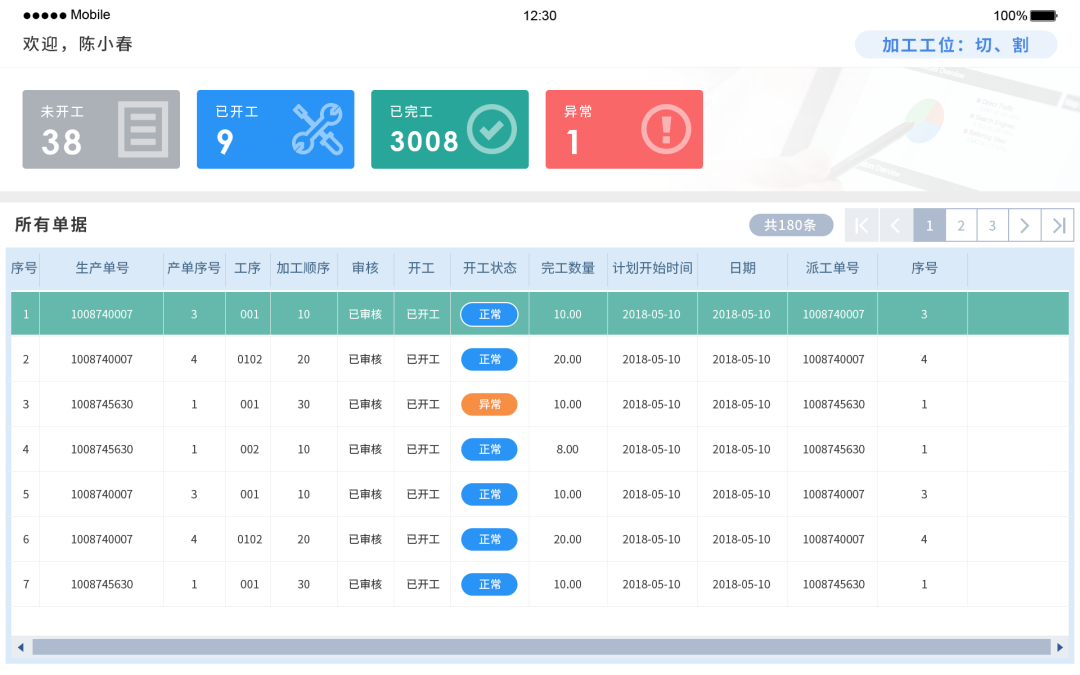Open page 3 of the records list

pos(992,225)
